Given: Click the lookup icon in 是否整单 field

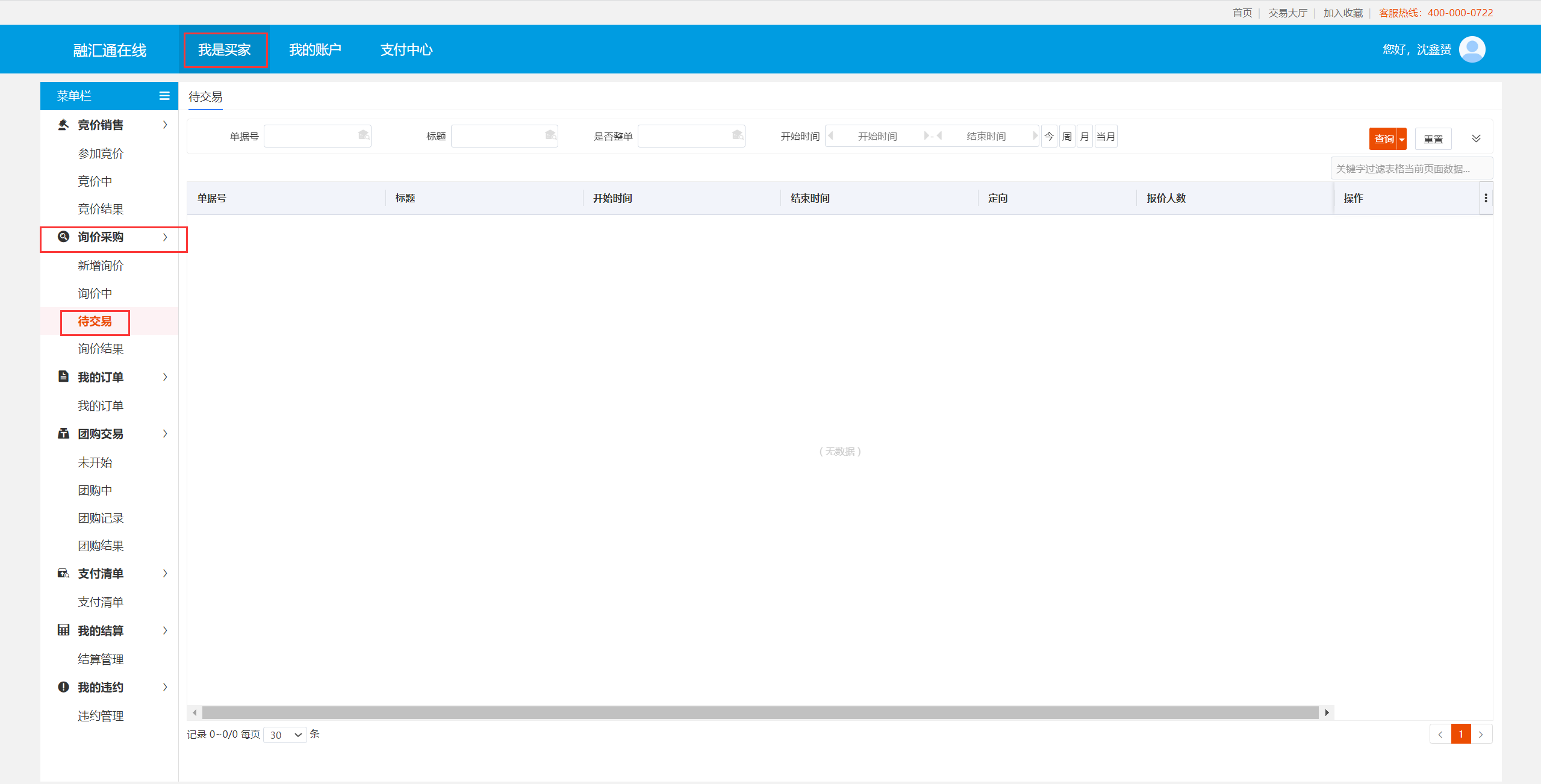Looking at the screenshot, I should pyautogui.click(x=738, y=135).
